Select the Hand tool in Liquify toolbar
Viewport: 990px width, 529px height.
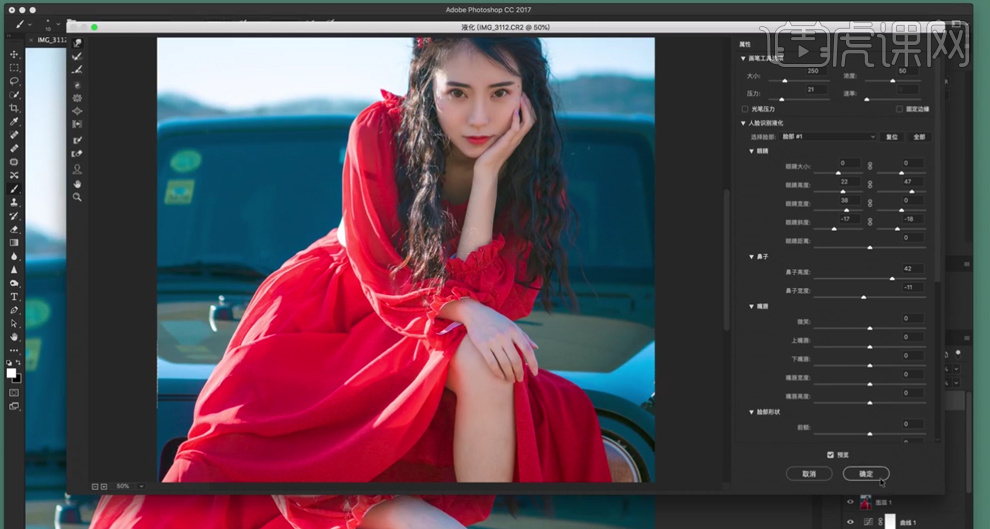[77, 184]
